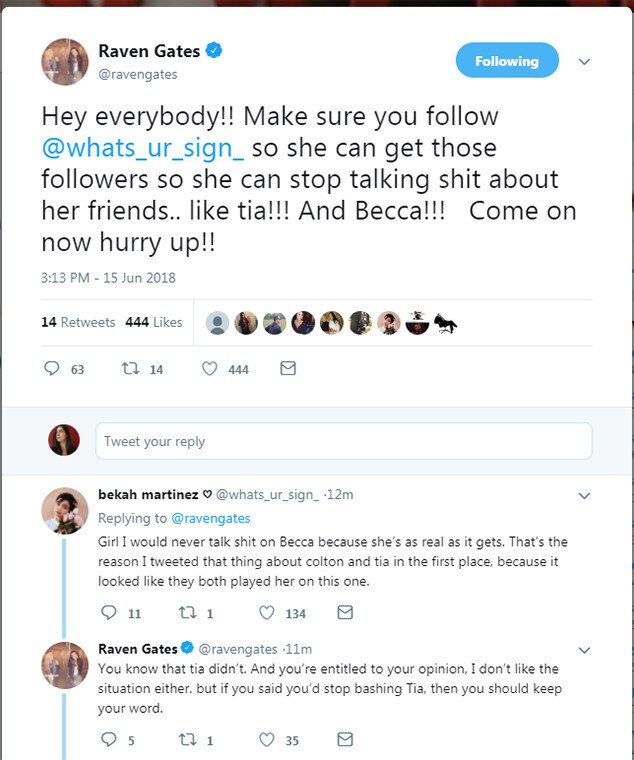Viewport: 634px width, 760px height.
Task: Retweet the main tweet with 14 retweets
Action: point(128,369)
